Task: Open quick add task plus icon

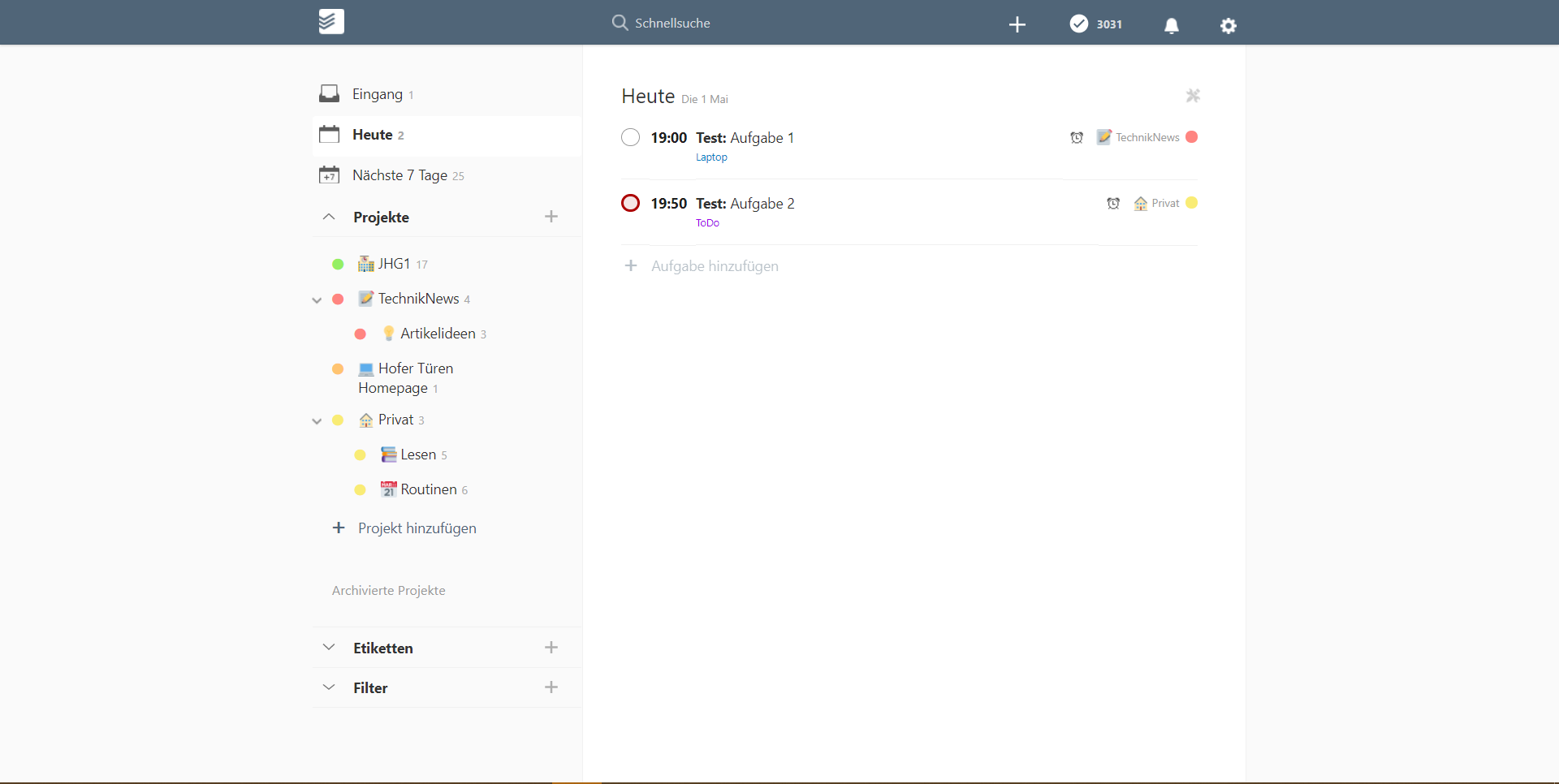Action: tap(1017, 25)
